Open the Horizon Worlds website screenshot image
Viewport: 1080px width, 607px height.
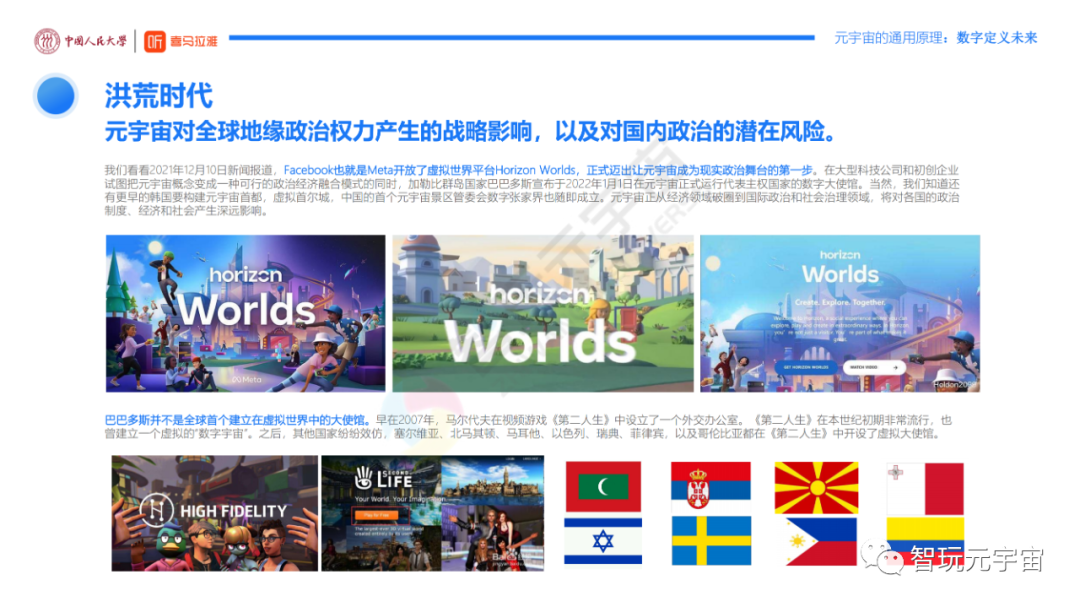coord(840,313)
